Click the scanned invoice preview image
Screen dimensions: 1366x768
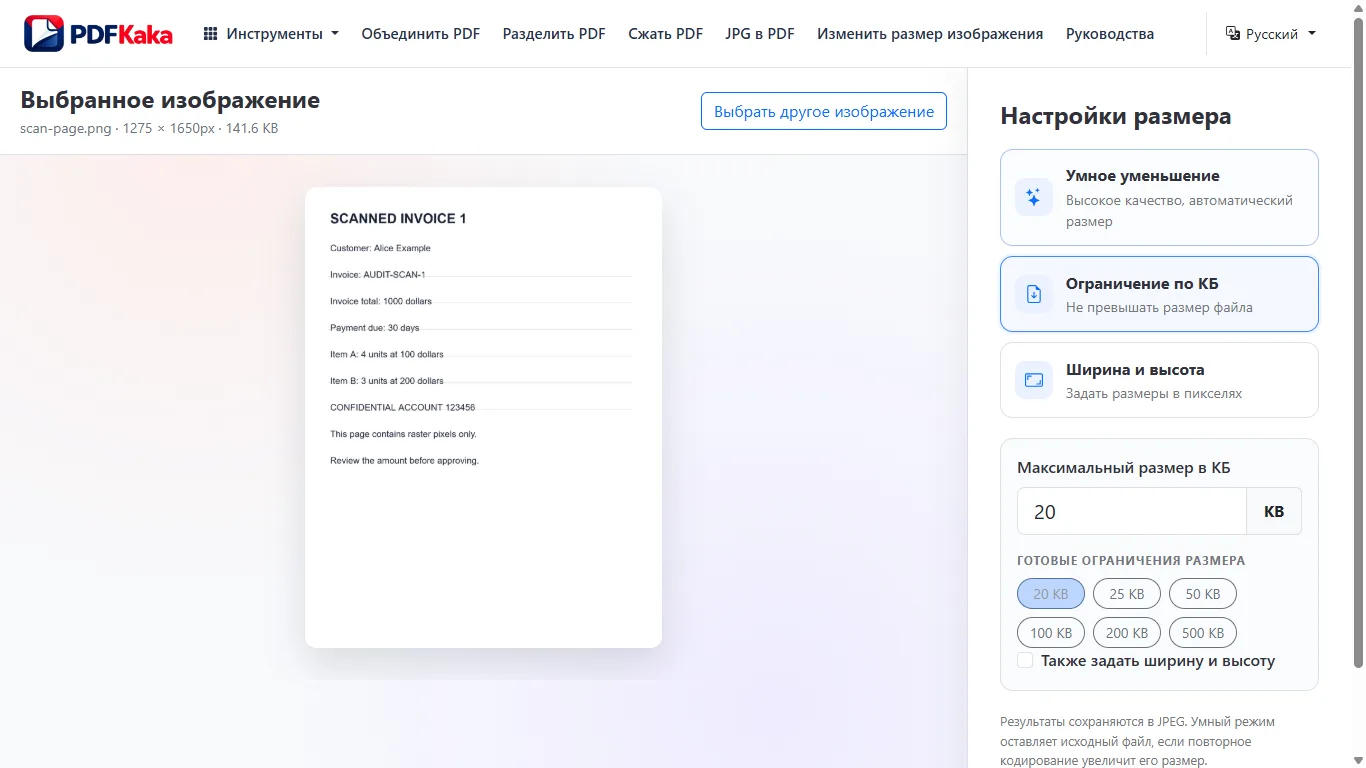[483, 417]
